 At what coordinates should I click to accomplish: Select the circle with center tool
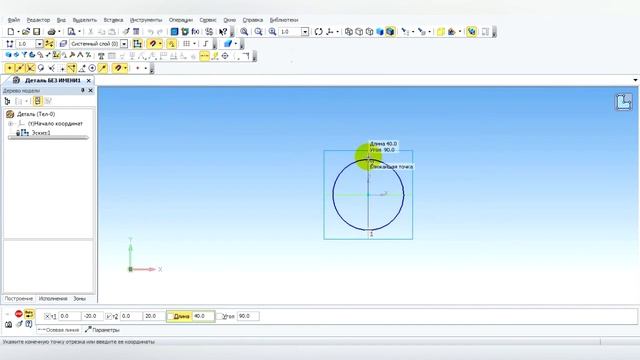[x=92, y=68]
